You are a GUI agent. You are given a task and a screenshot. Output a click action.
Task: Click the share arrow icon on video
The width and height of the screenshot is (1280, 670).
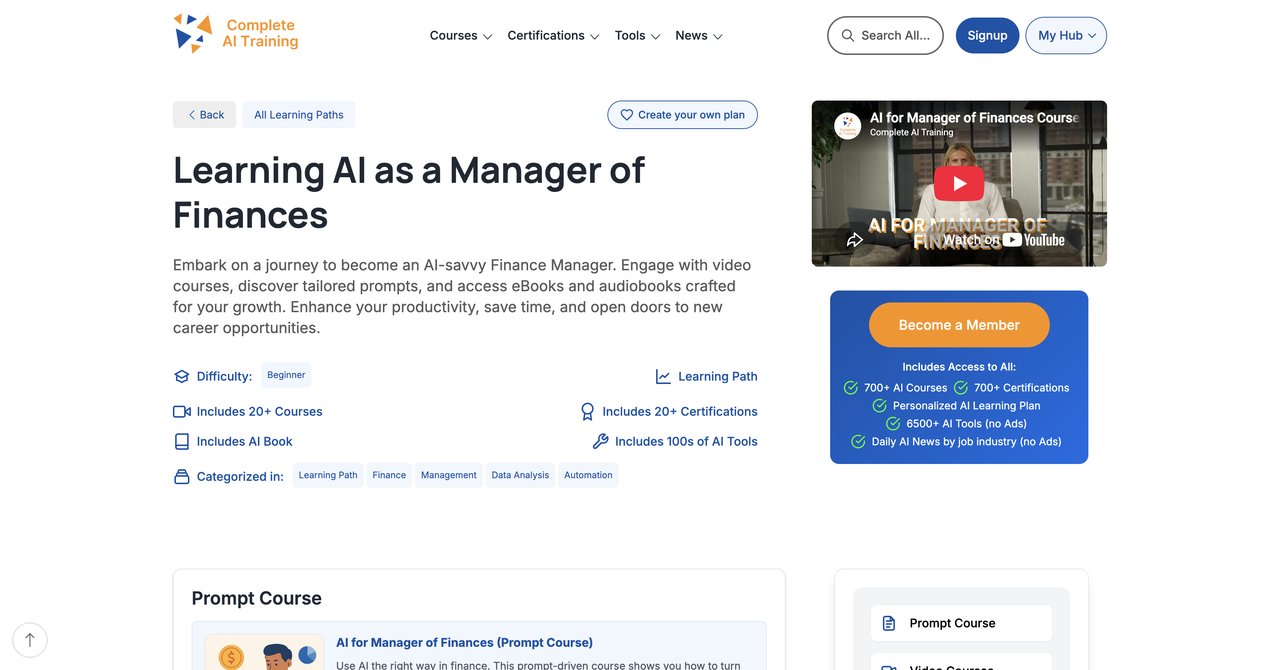[855, 240]
